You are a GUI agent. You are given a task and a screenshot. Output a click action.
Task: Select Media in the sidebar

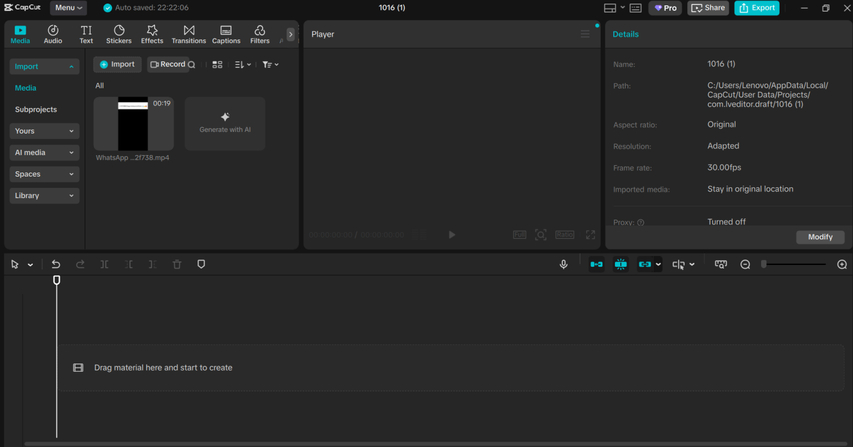[x=26, y=88]
